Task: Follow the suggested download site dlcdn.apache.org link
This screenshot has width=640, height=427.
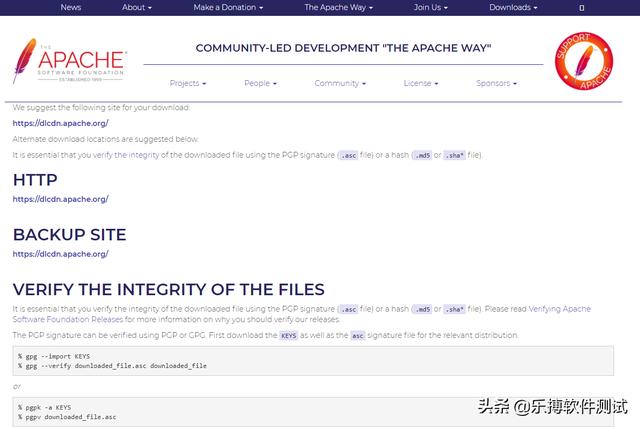Action: pyautogui.click(x=60, y=123)
